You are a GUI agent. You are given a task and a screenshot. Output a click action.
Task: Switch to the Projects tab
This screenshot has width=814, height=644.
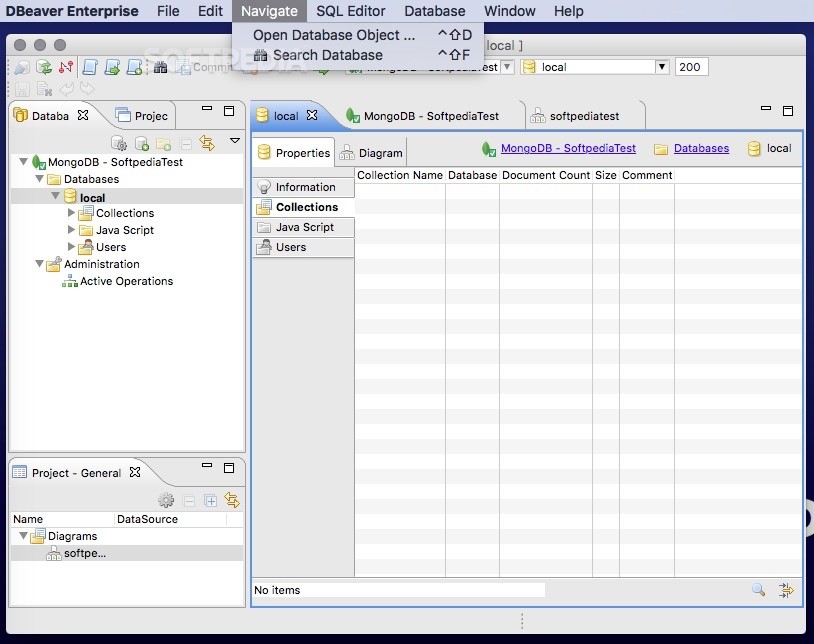click(142, 115)
